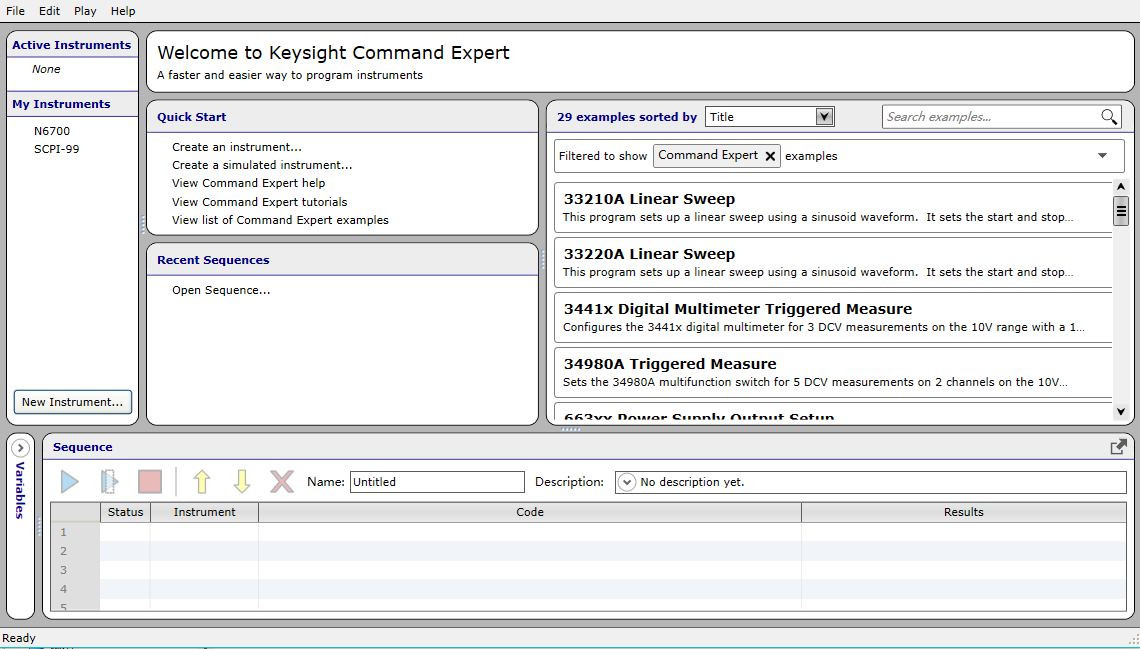
Task: Open View list of Command Expert examples
Action: click(x=281, y=220)
